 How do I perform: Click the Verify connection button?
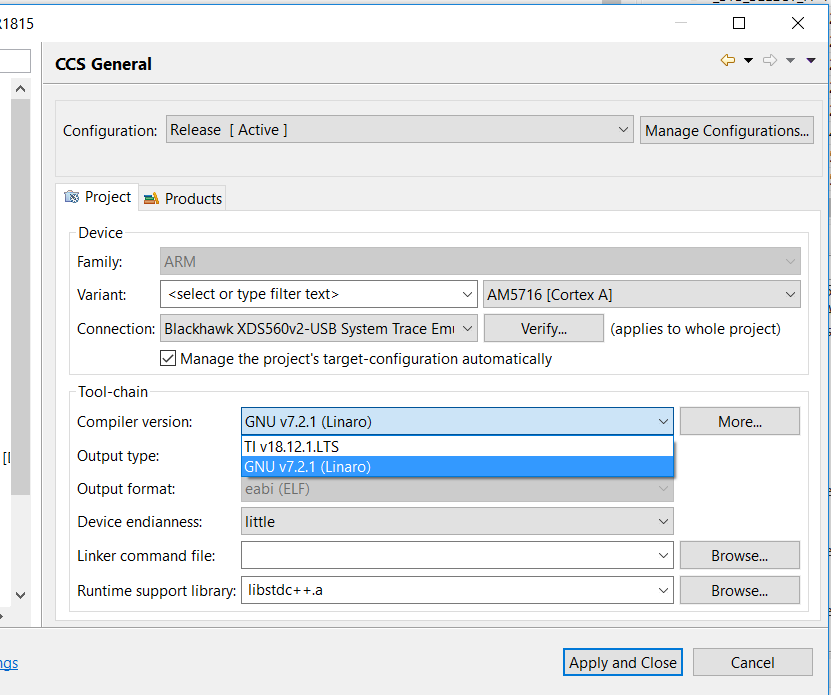pyautogui.click(x=544, y=328)
